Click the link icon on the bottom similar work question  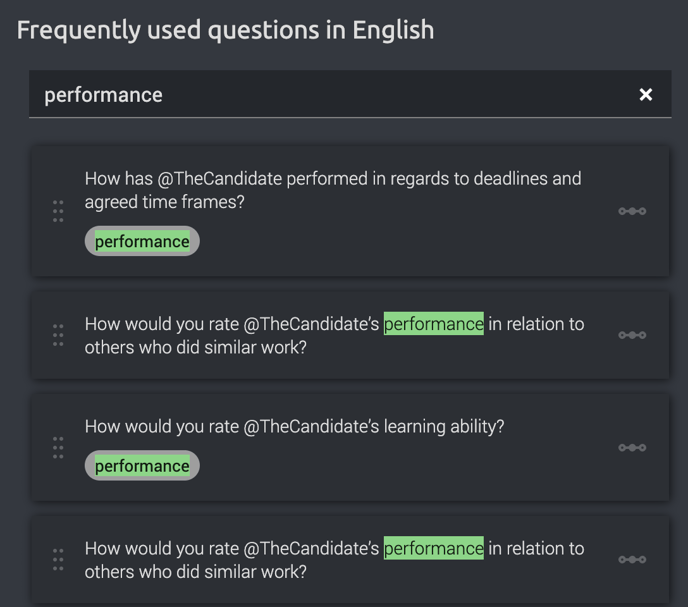click(x=632, y=559)
